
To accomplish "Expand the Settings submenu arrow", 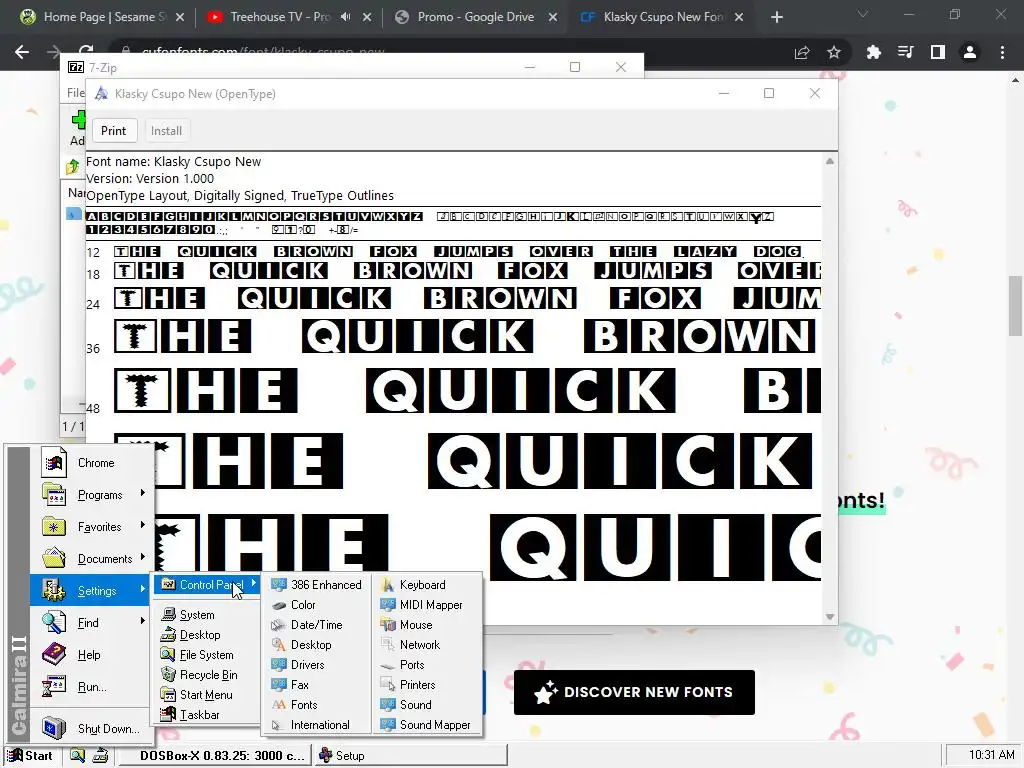I will pyautogui.click(x=142, y=589).
